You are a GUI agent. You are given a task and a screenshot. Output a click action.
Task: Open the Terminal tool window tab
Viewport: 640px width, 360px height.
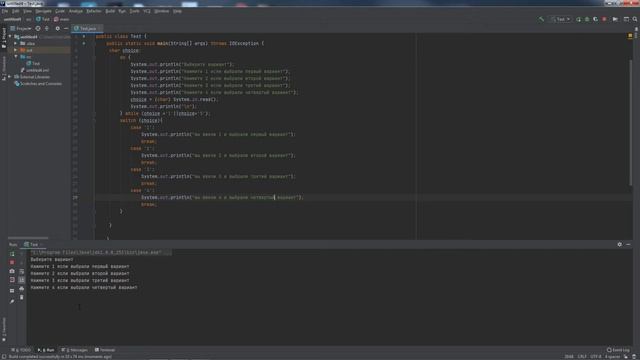pyautogui.click(x=105, y=350)
